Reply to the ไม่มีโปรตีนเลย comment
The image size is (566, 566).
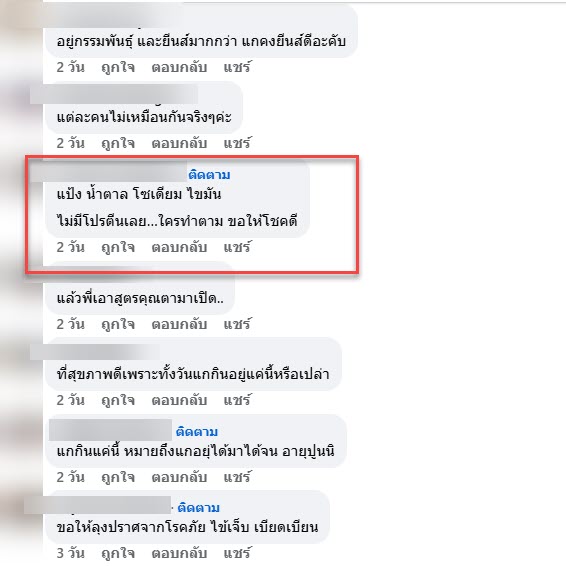(x=179, y=248)
